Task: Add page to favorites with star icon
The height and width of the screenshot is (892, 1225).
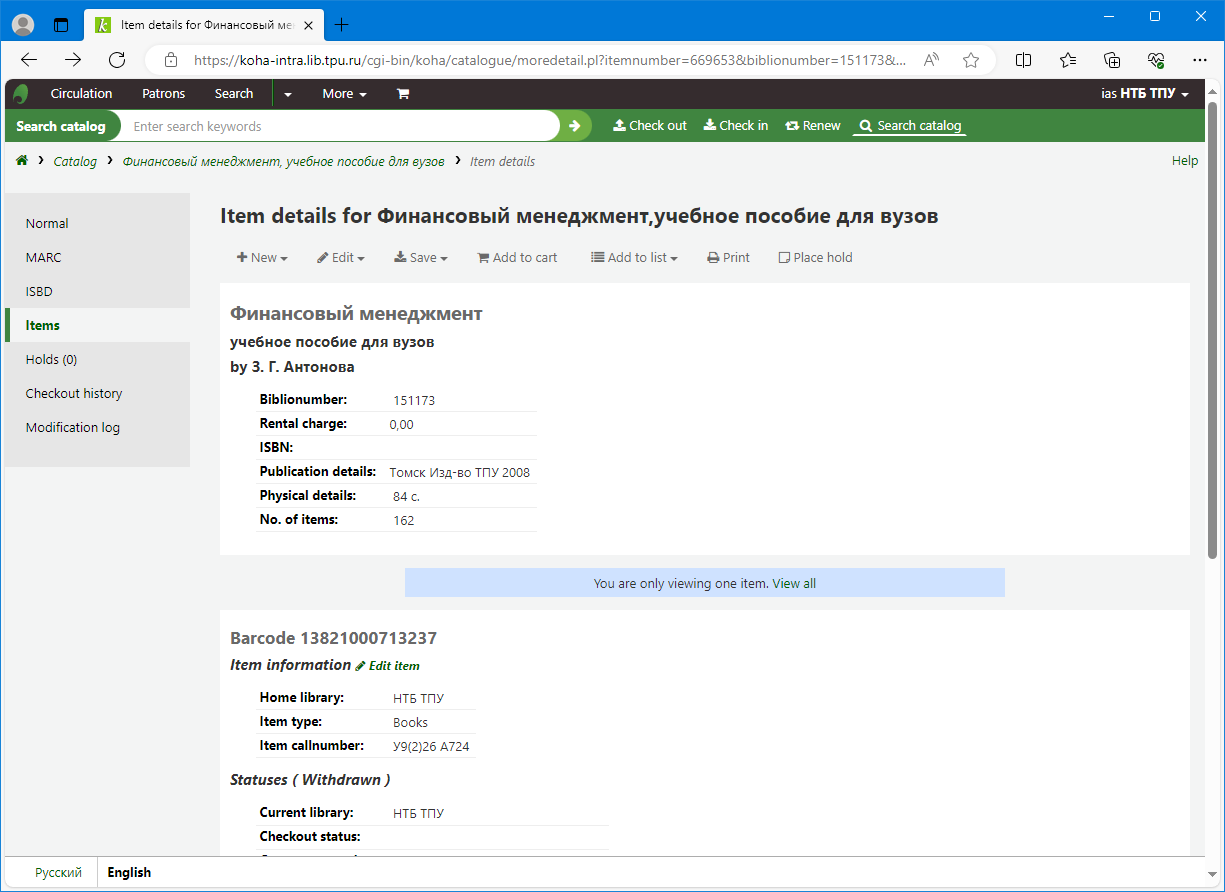Action: 970,60
